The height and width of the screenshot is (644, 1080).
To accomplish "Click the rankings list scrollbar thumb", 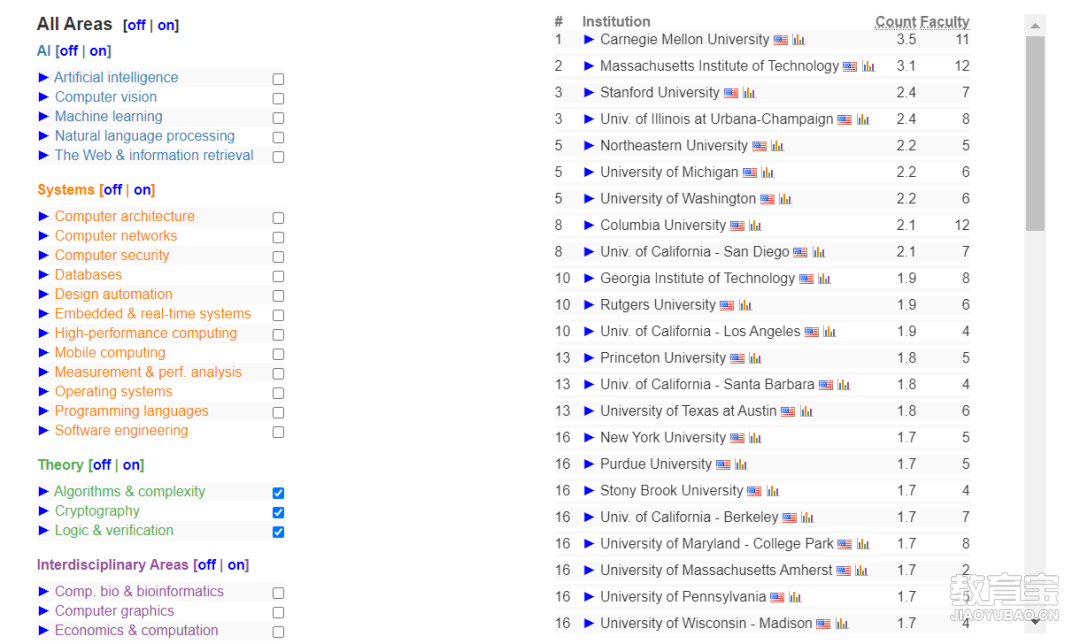I will tap(1035, 134).
